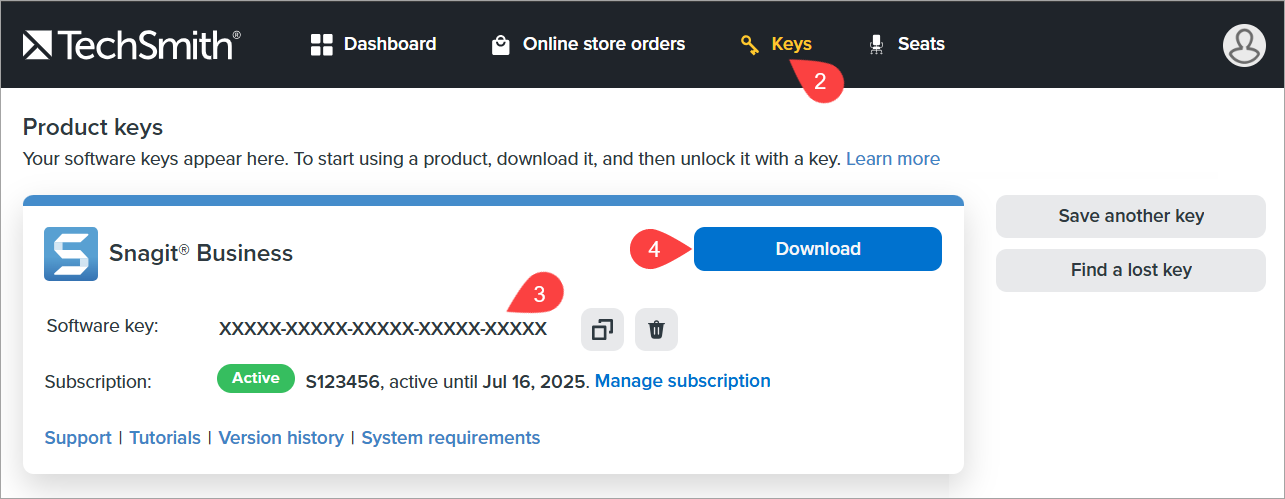
Task: Click Save another key button
Action: pyautogui.click(x=1131, y=216)
